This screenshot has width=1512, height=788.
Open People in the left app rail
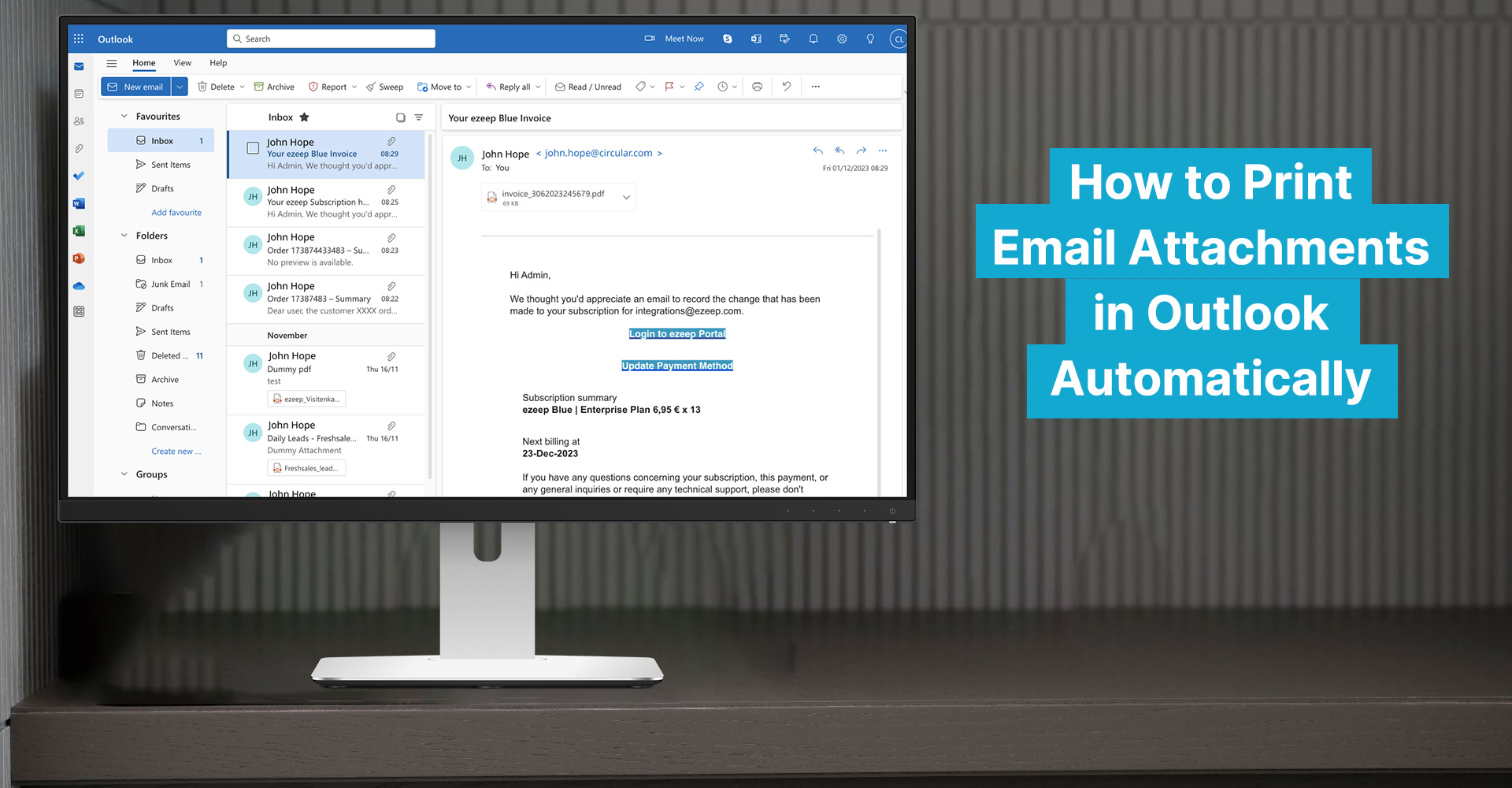[x=79, y=121]
